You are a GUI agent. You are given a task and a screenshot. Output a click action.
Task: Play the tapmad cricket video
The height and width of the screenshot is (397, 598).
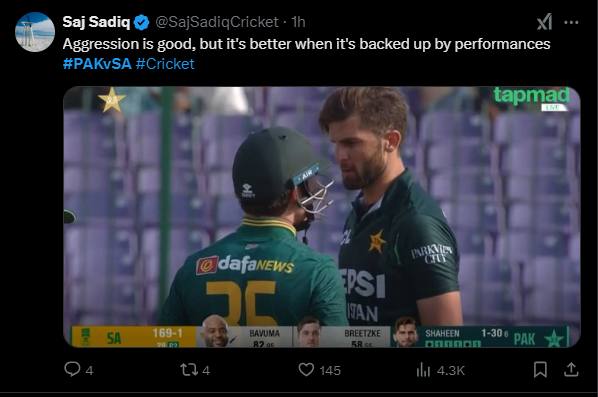(x=322, y=217)
